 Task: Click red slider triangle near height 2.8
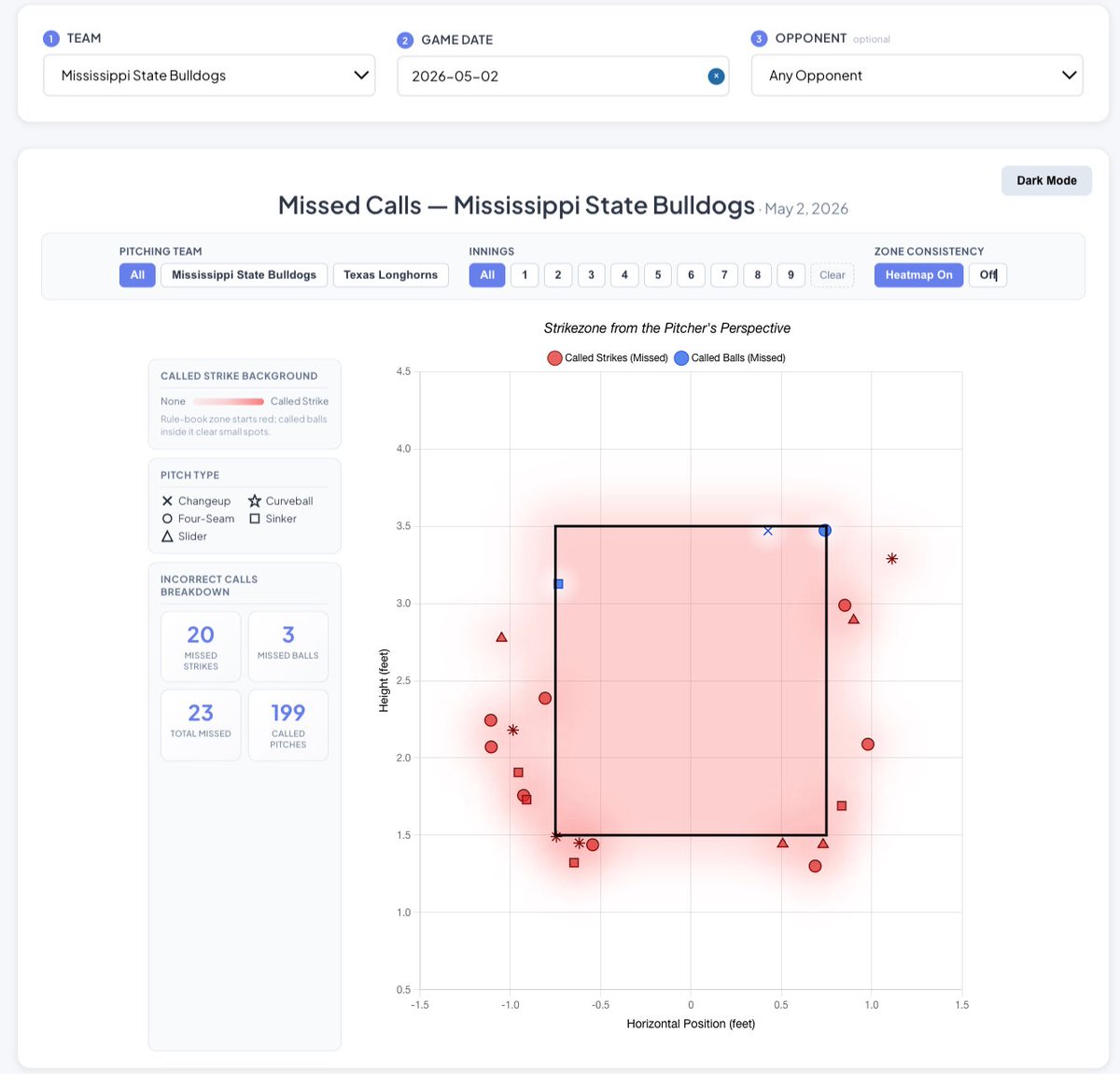pos(501,637)
